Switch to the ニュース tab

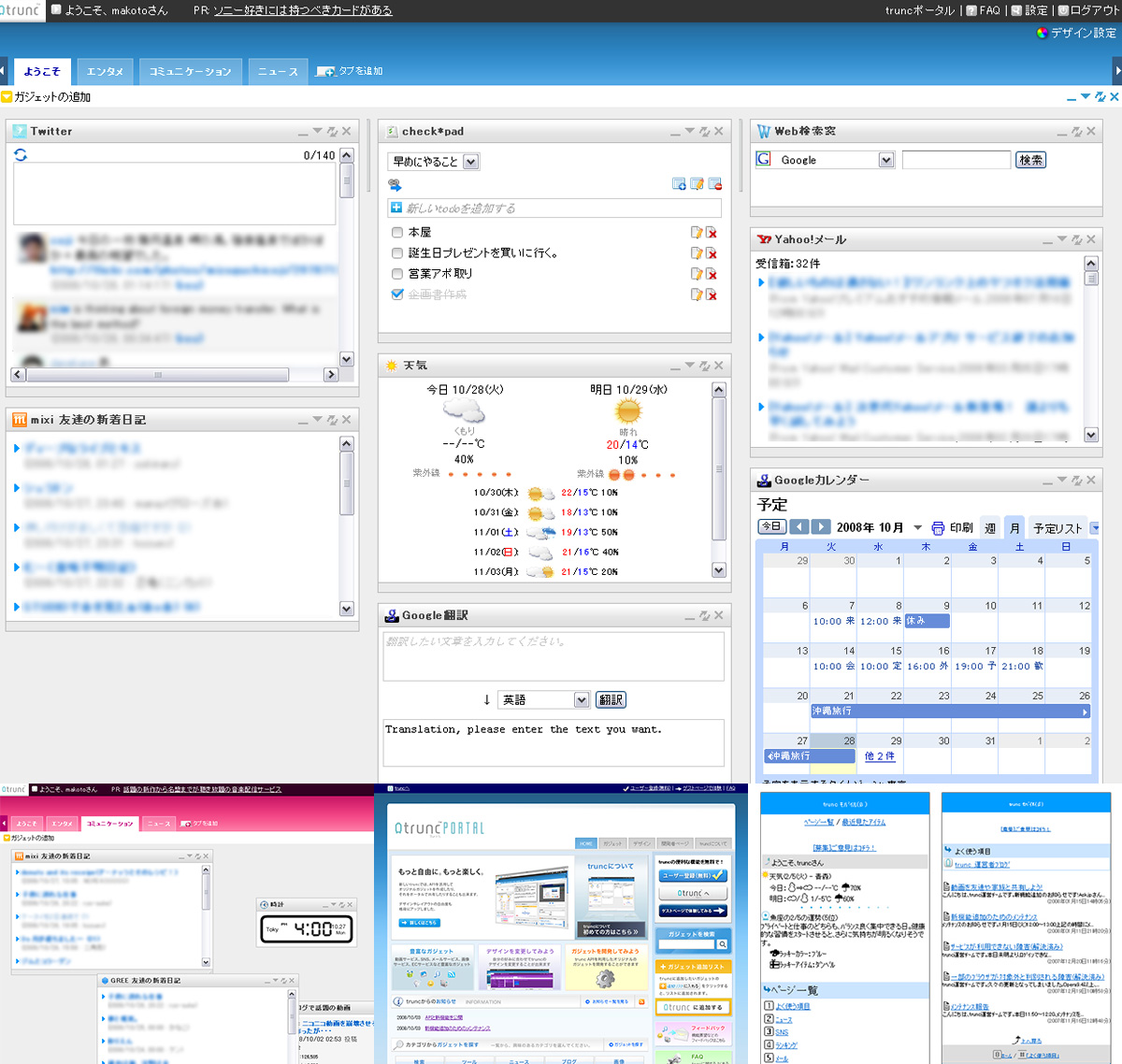click(x=278, y=72)
